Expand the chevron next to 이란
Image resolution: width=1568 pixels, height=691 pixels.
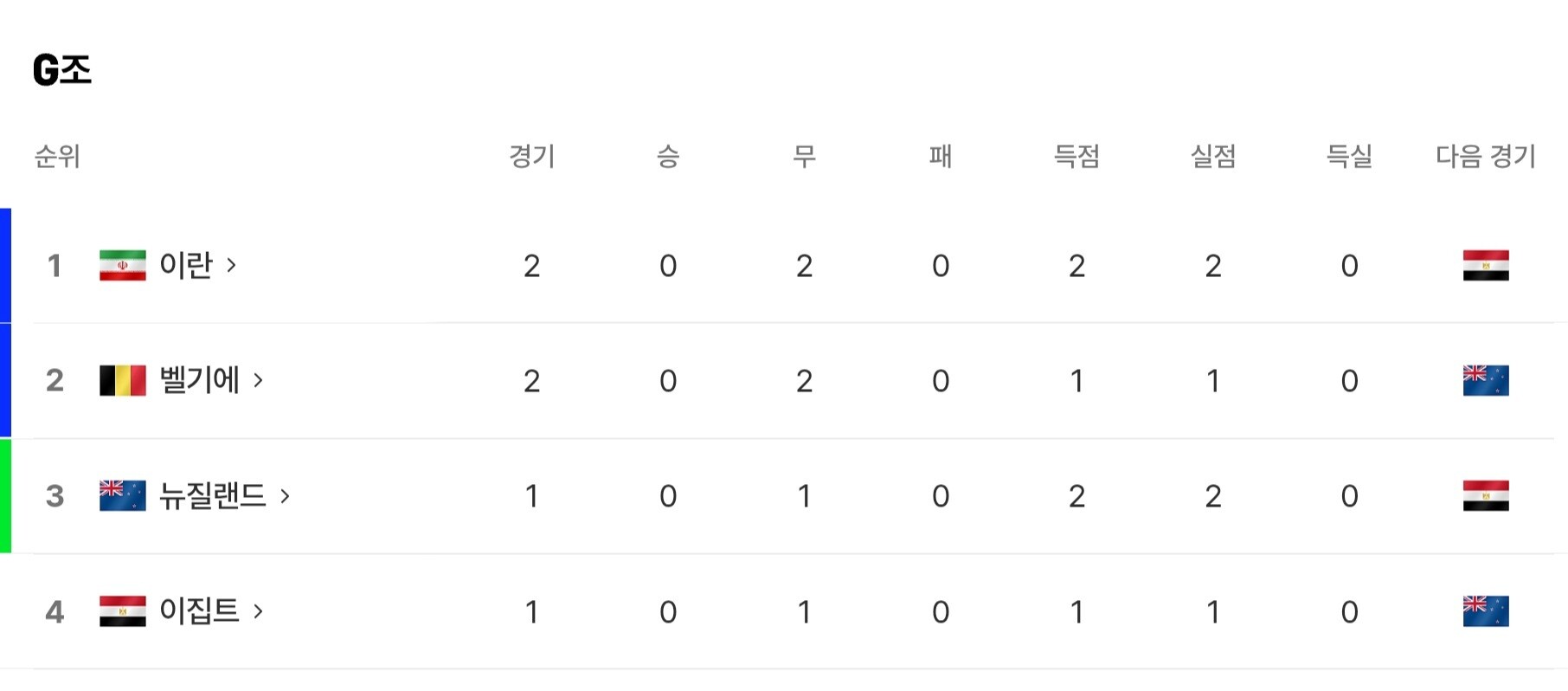(x=231, y=265)
